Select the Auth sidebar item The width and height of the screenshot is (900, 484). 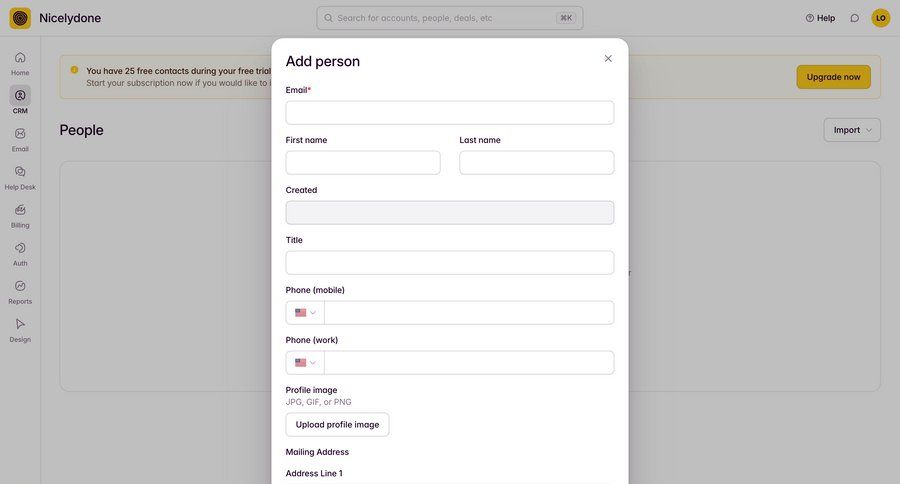(x=20, y=254)
